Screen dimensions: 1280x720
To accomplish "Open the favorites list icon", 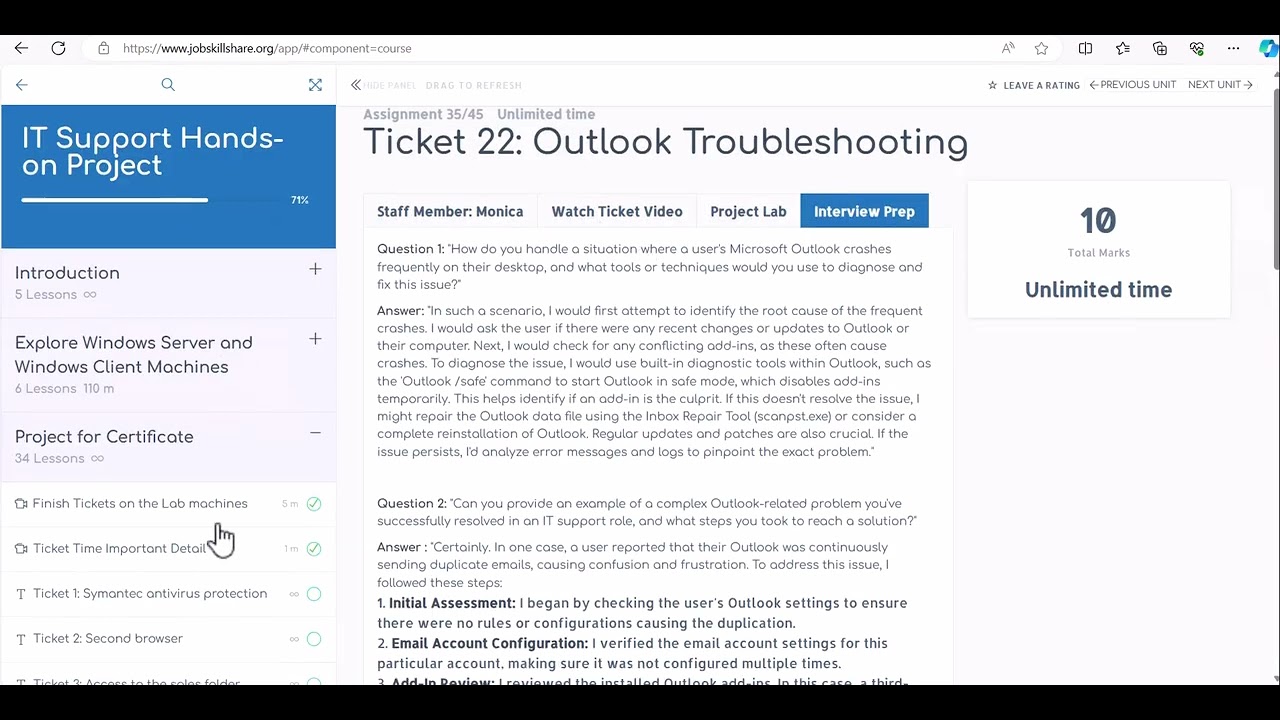I will pyautogui.click(x=1123, y=48).
